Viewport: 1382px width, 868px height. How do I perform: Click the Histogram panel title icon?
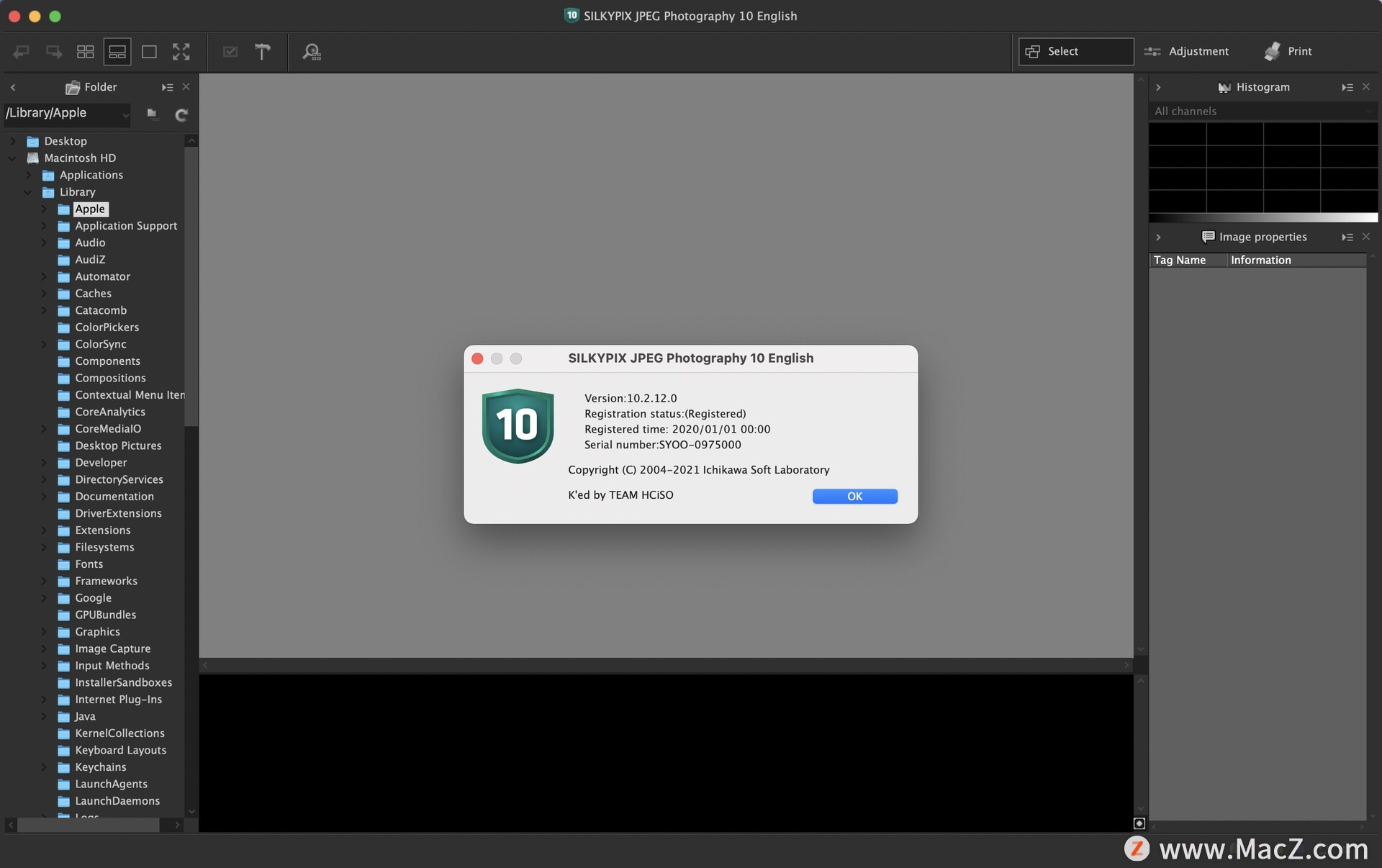tap(1224, 88)
